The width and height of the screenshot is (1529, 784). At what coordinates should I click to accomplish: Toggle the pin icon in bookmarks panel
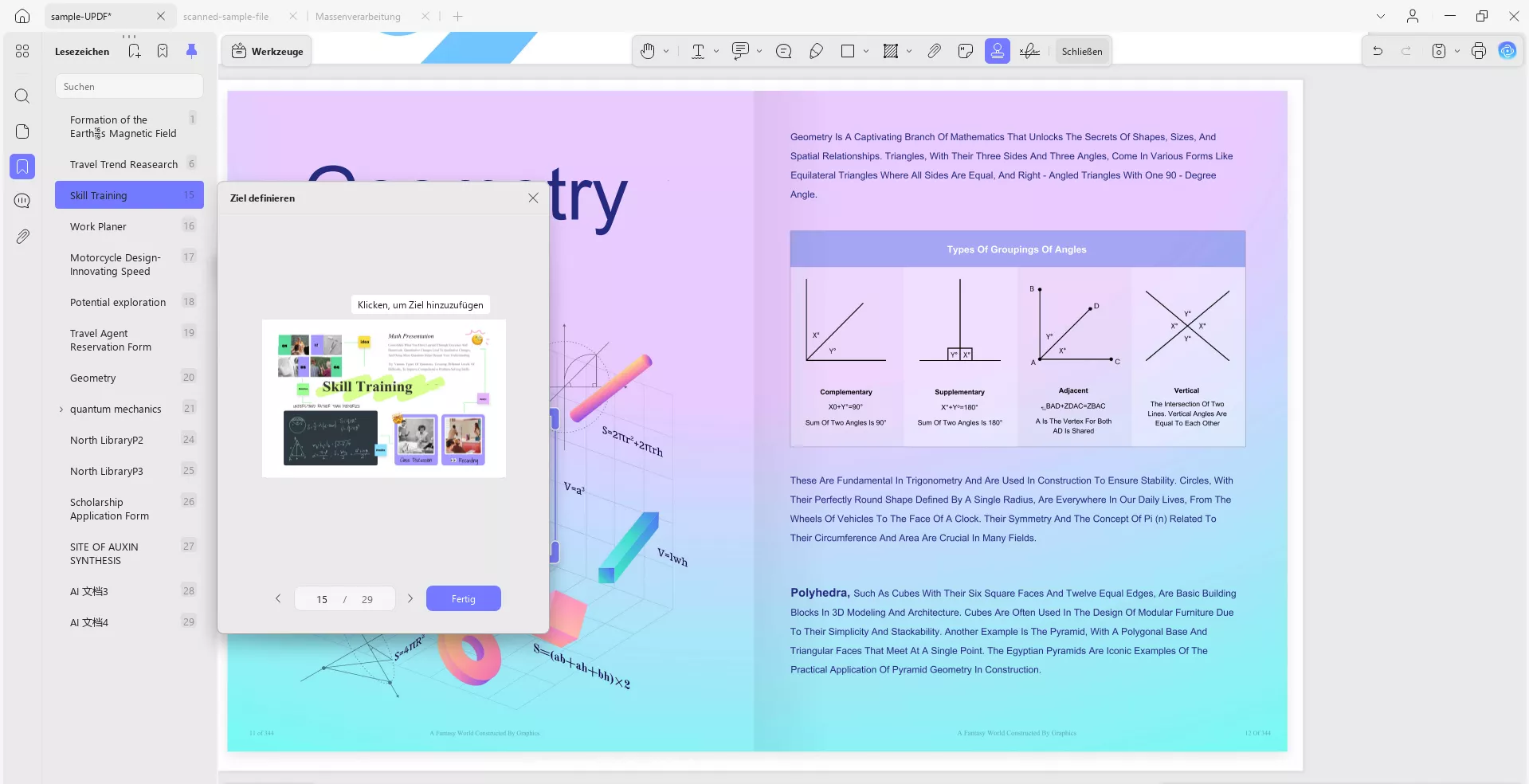(191, 51)
